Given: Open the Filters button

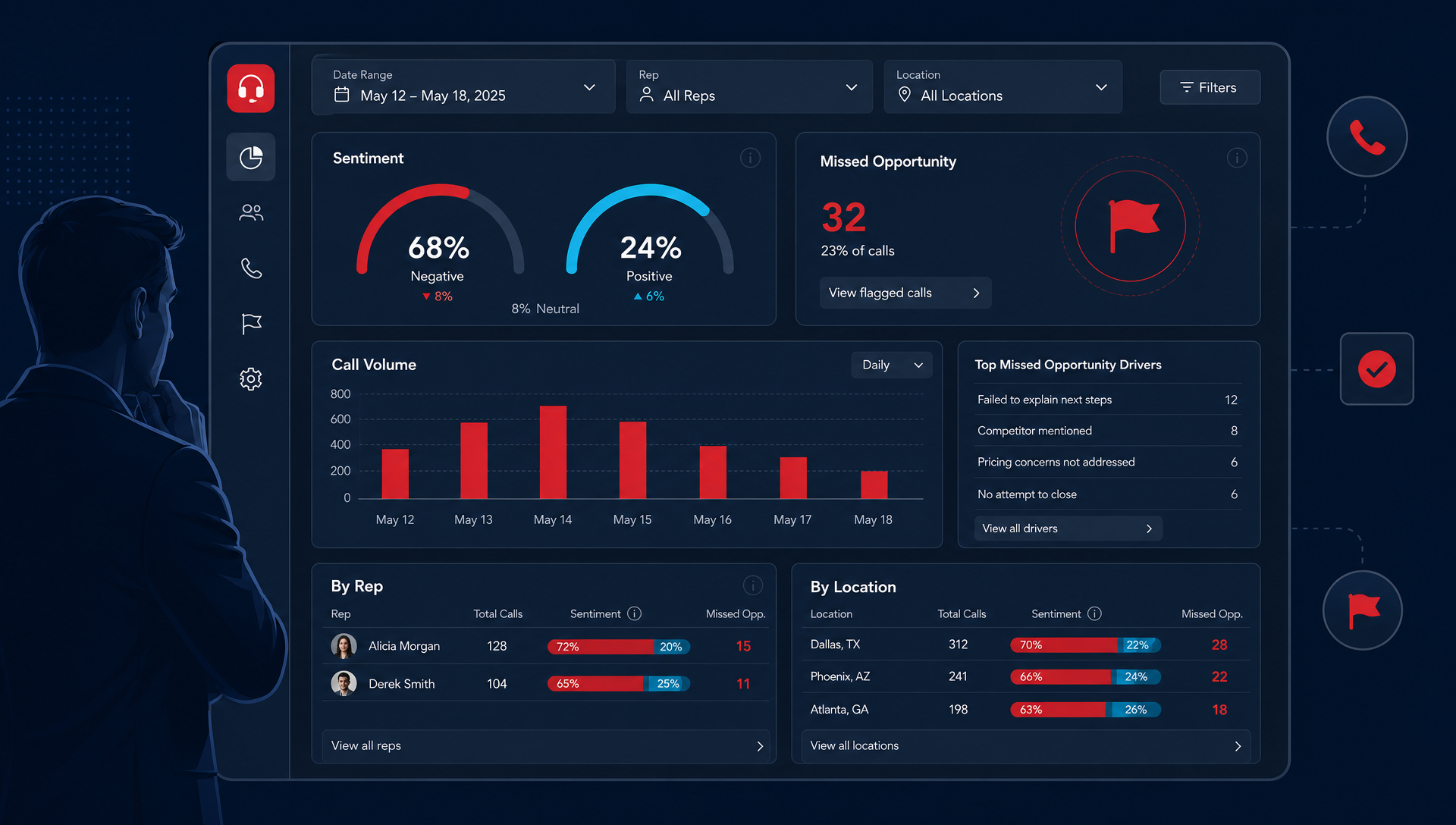Looking at the screenshot, I should coord(1210,87).
